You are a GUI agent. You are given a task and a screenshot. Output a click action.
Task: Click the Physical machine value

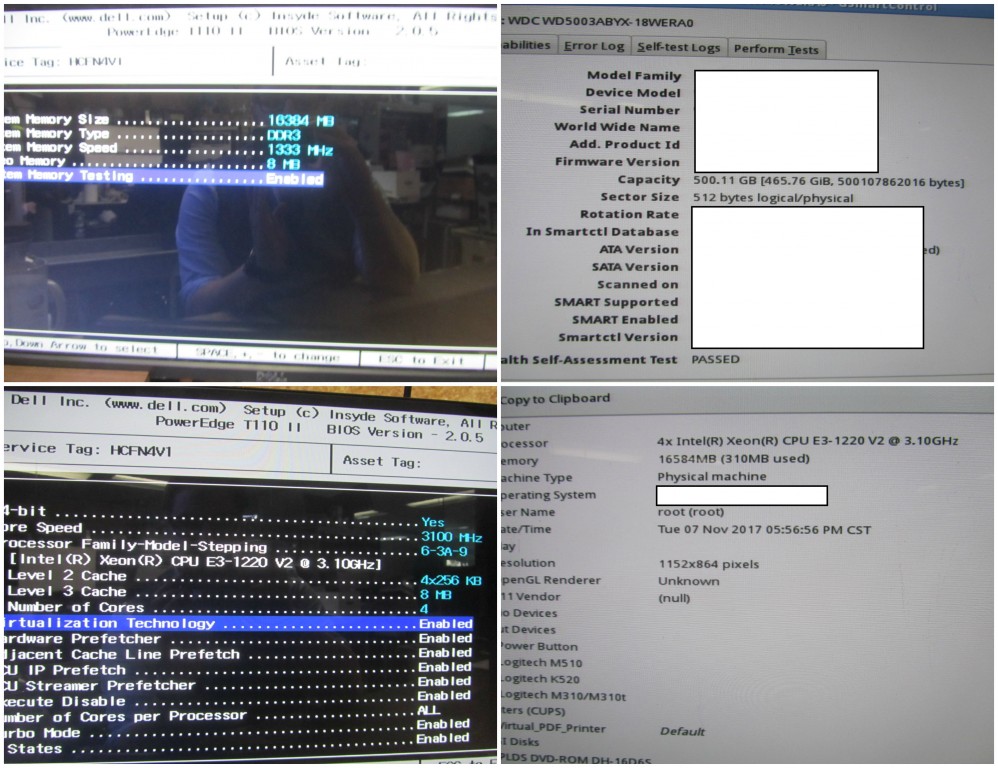(712, 477)
